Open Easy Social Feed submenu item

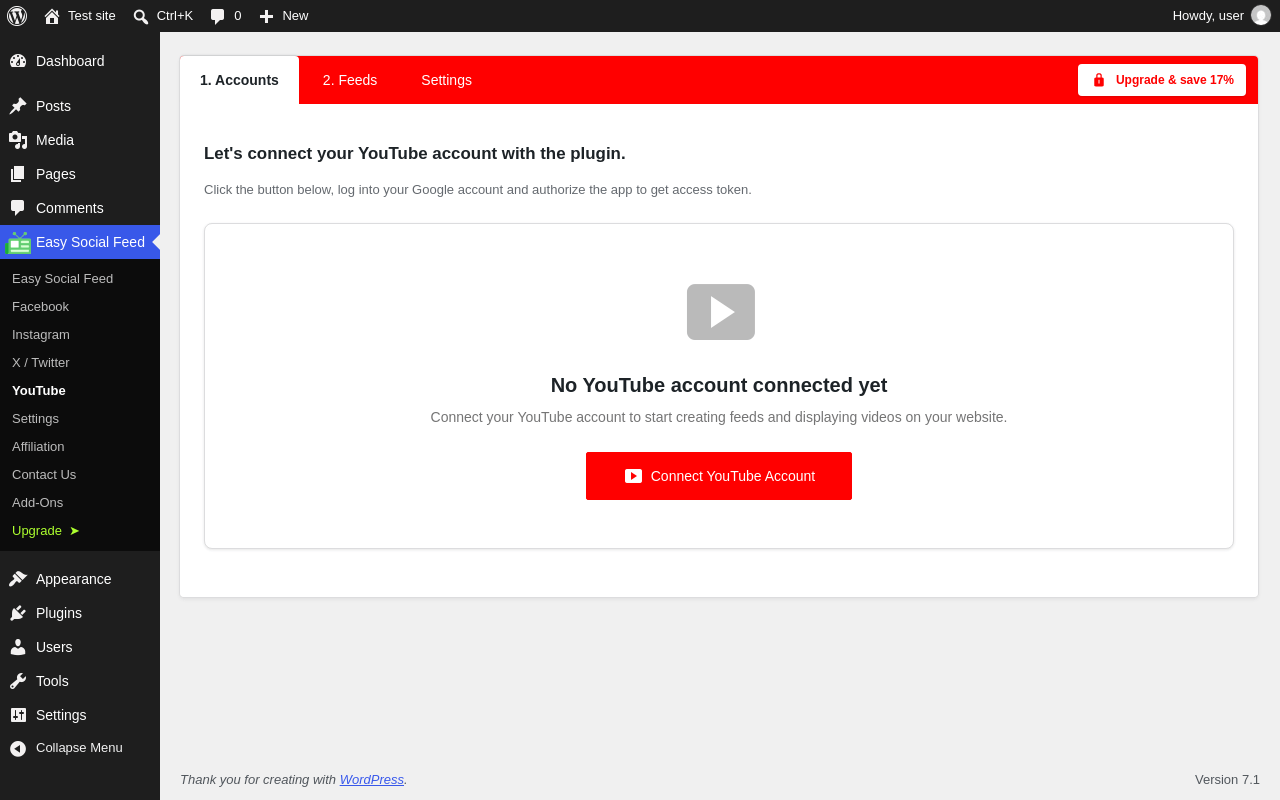click(x=80, y=279)
